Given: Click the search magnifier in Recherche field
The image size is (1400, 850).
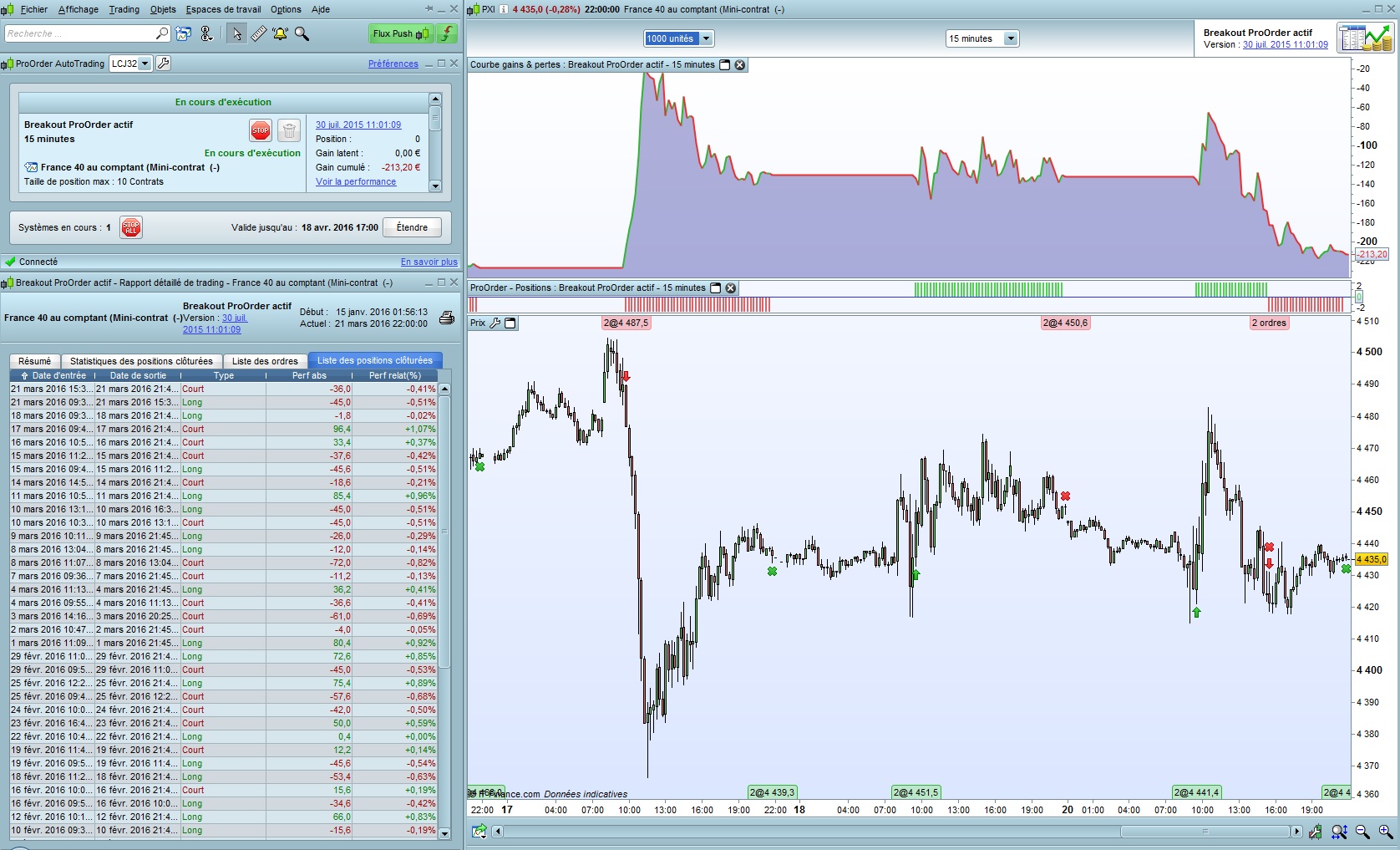Looking at the screenshot, I should click(x=162, y=33).
